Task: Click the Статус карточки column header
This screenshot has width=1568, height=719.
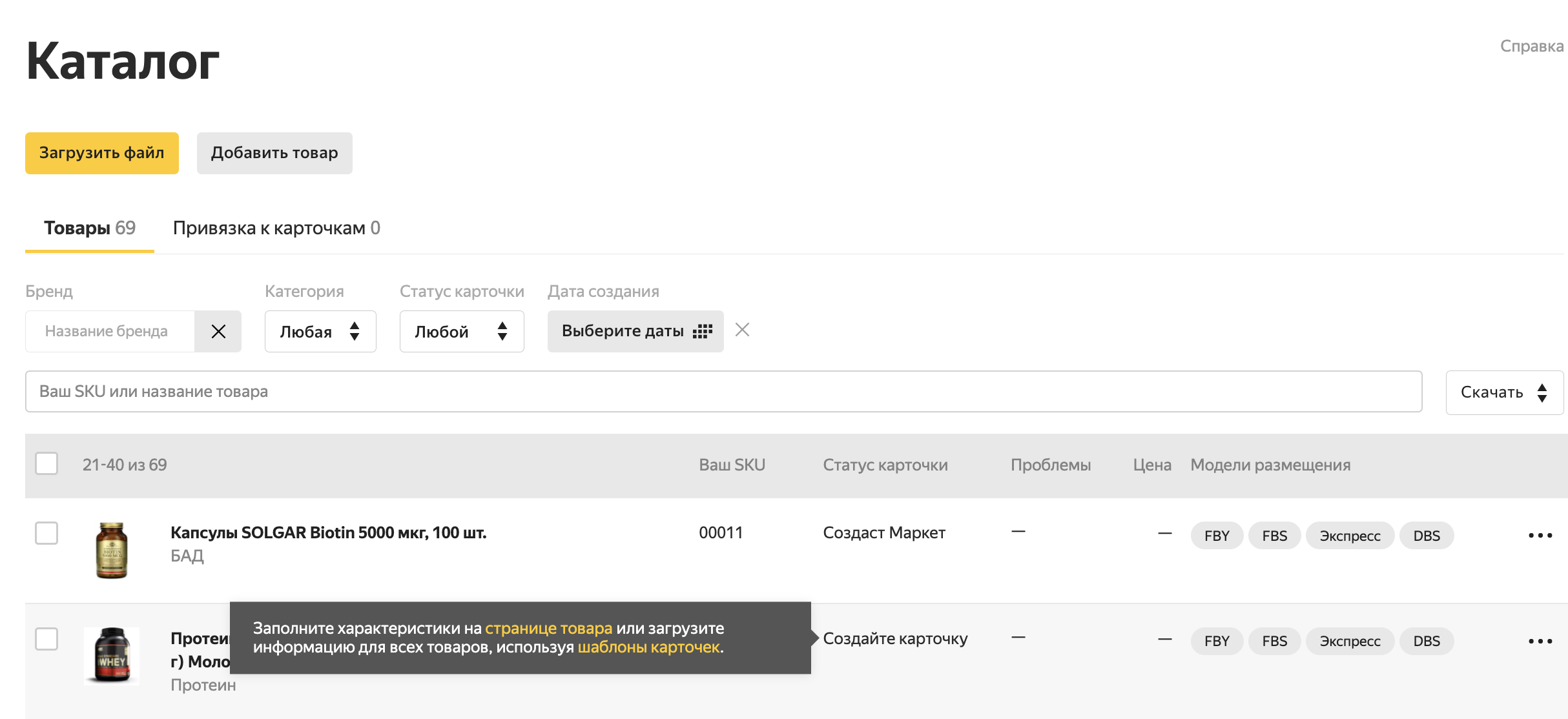Action: point(885,465)
